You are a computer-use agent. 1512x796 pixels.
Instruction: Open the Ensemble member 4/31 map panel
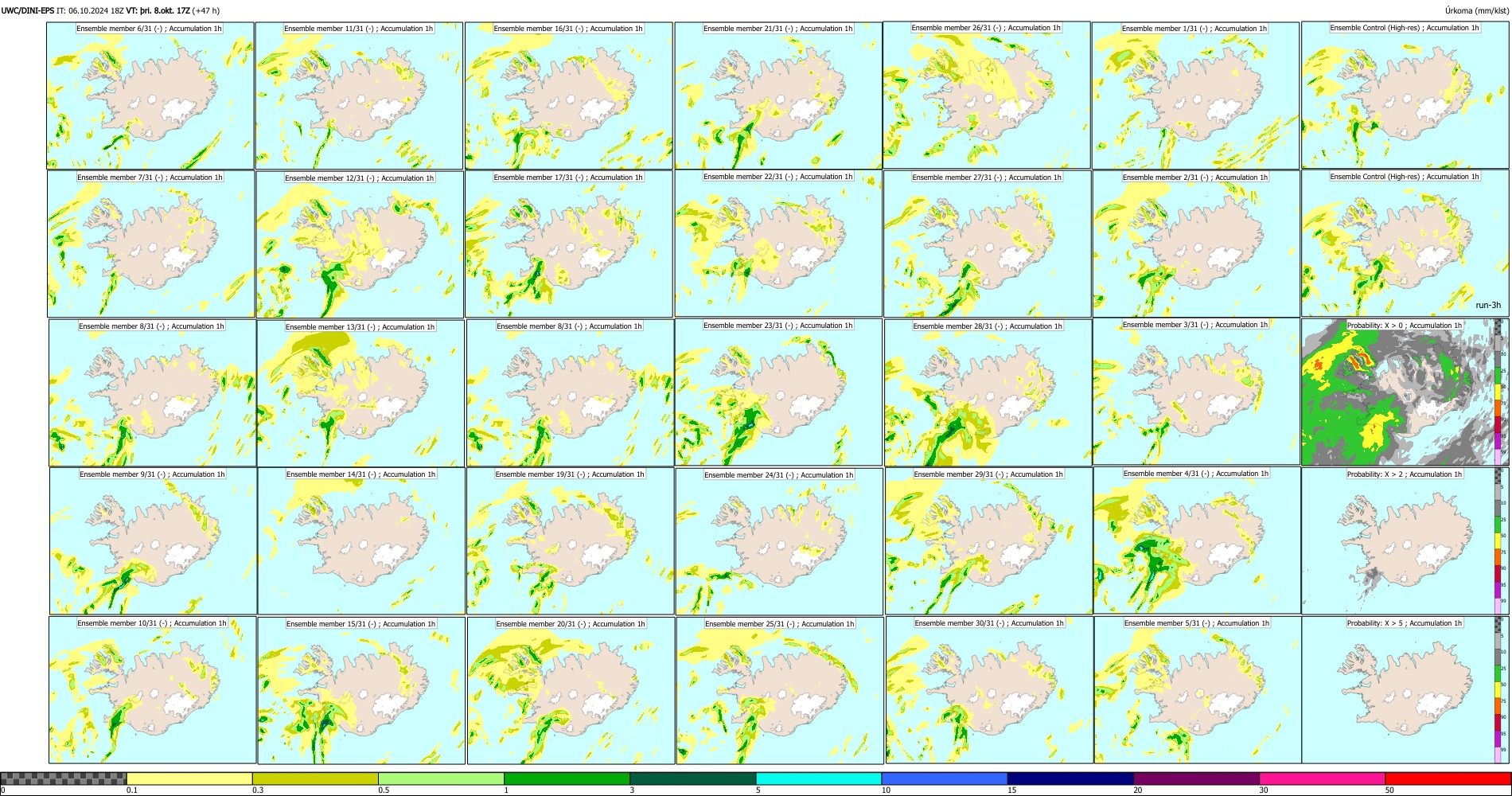[1197, 540]
